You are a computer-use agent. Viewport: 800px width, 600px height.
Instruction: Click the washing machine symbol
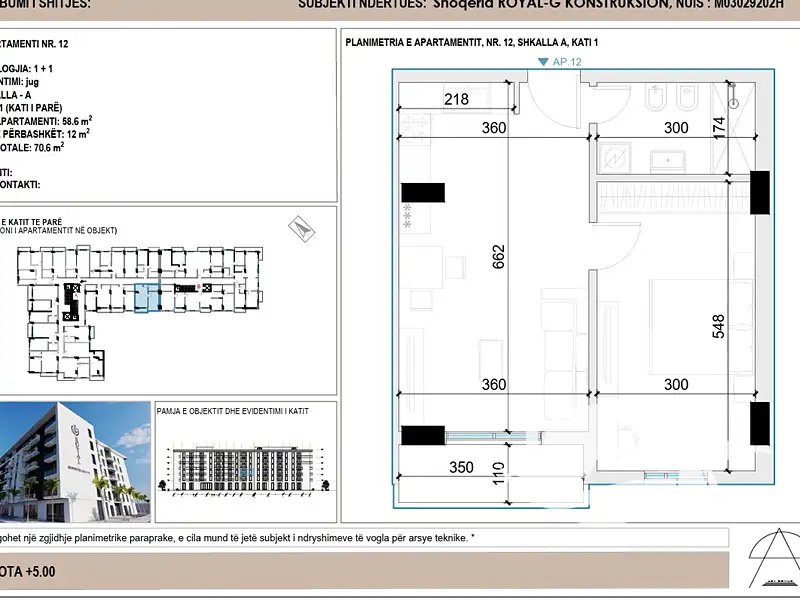pos(614,159)
